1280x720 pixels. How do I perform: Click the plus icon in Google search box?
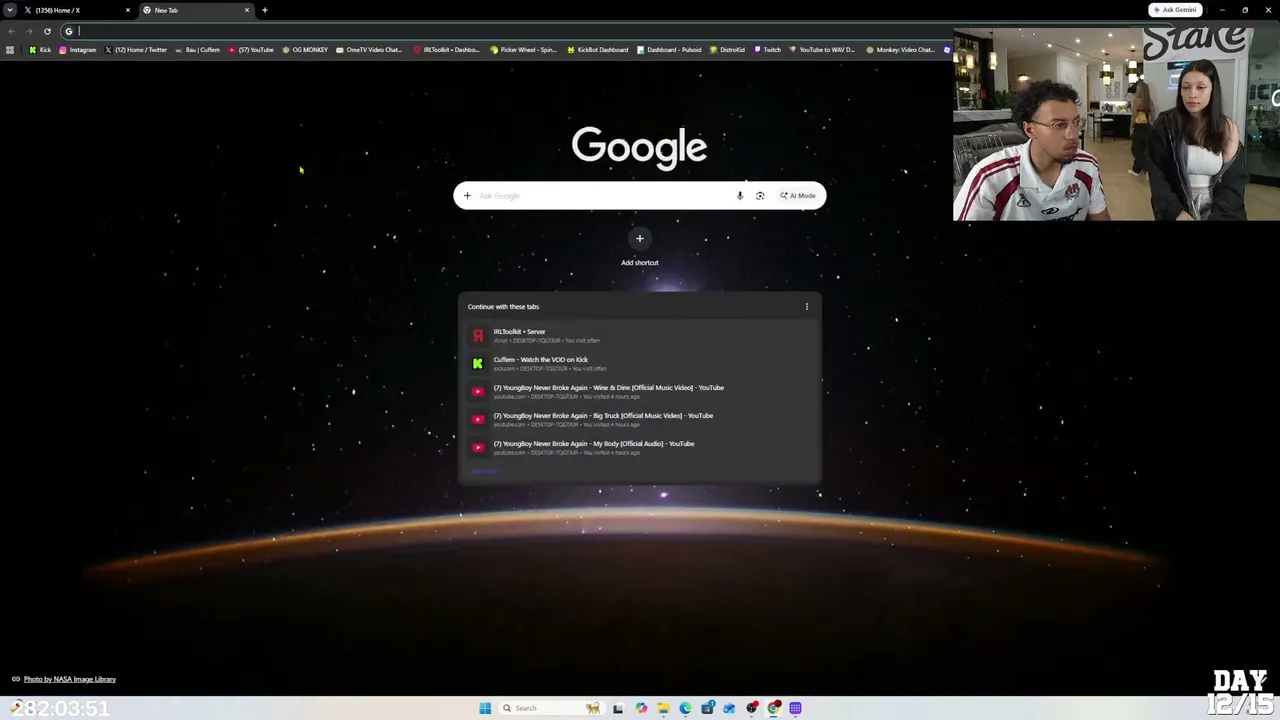coord(467,196)
